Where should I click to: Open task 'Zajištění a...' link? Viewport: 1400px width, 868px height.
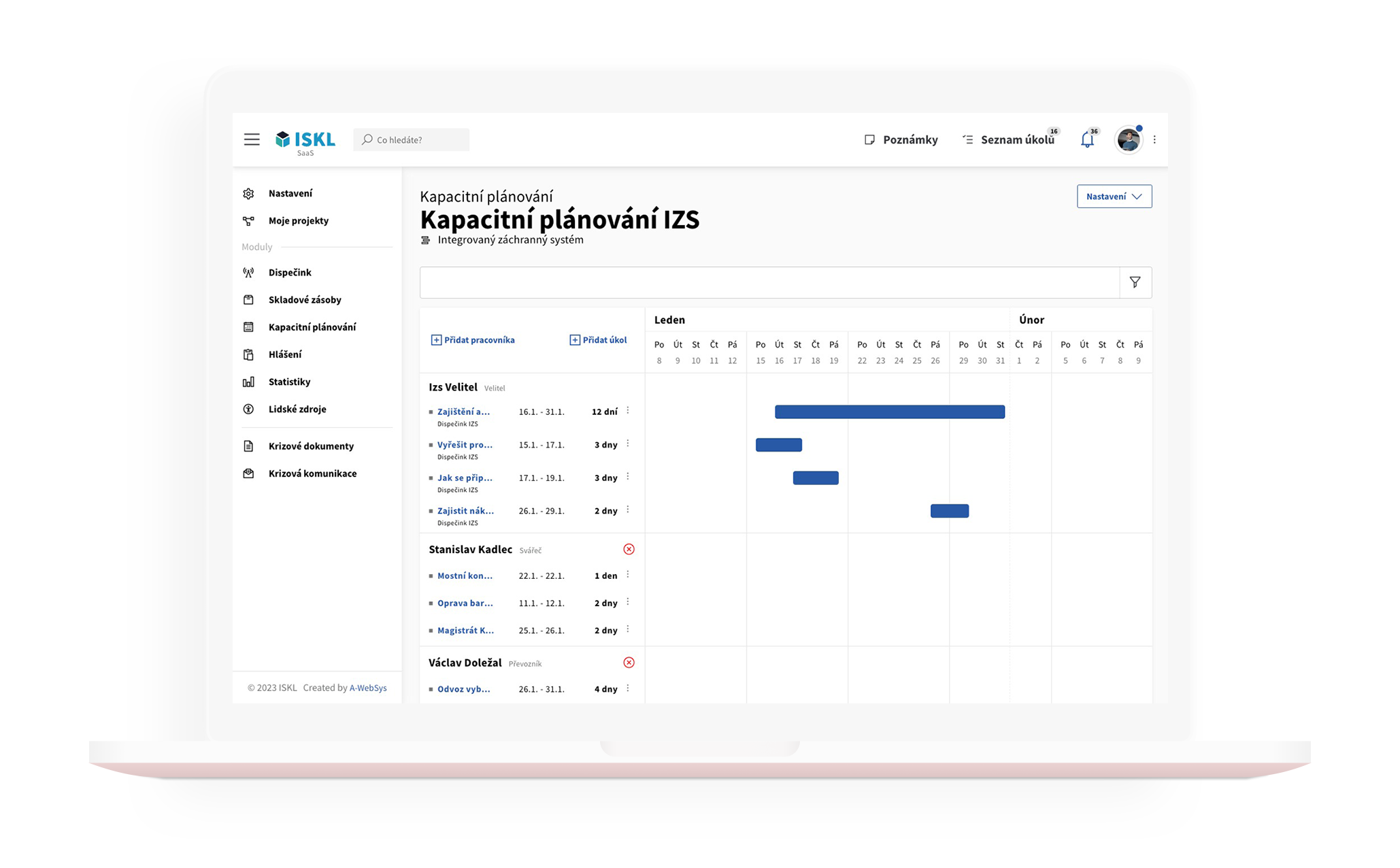click(463, 412)
